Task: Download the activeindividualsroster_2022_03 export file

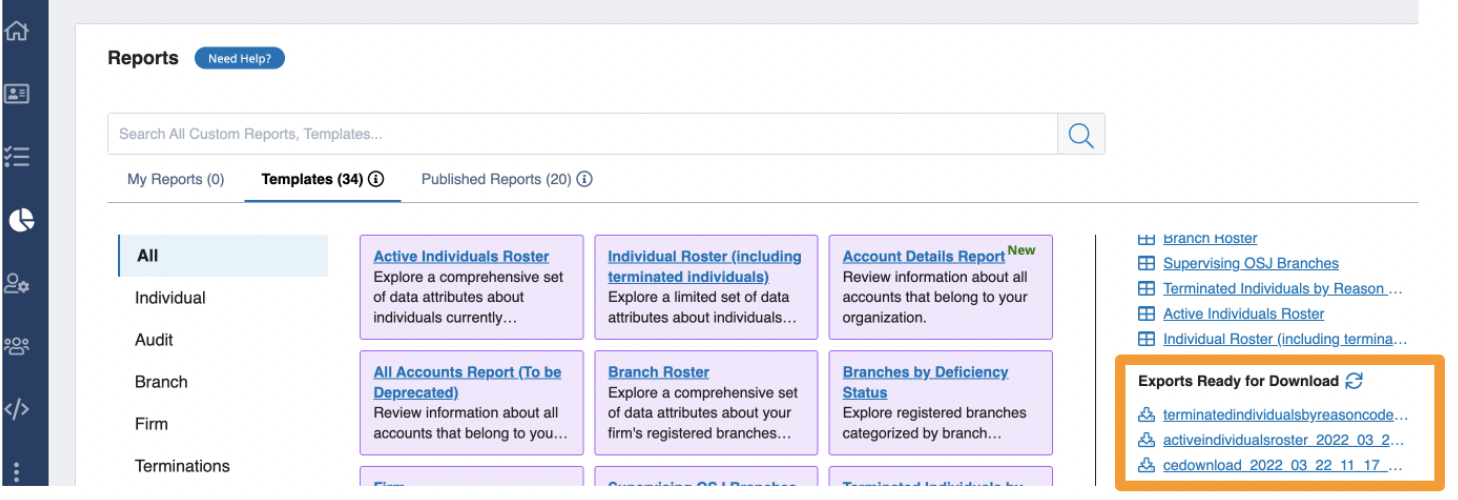Action: coord(1284,440)
